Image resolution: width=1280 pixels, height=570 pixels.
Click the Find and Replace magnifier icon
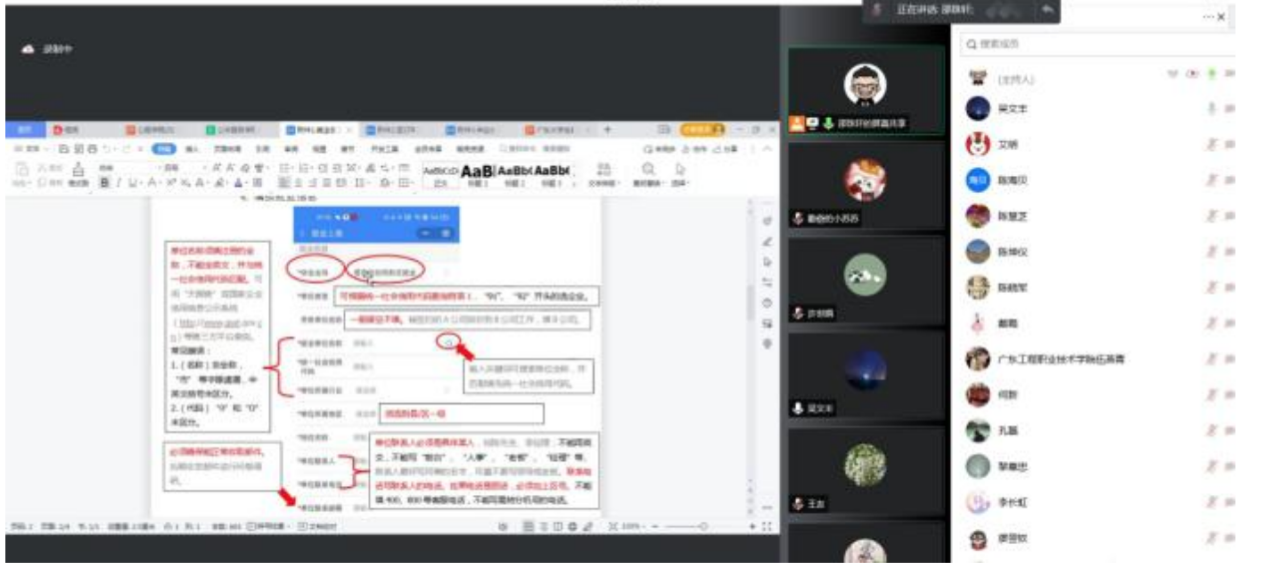(x=649, y=170)
